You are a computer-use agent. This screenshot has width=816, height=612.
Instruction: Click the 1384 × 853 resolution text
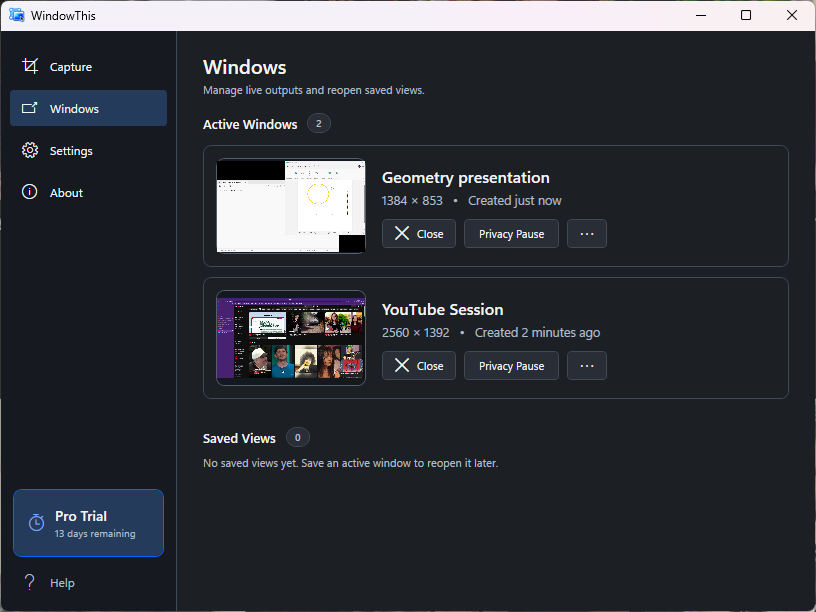(412, 201)
